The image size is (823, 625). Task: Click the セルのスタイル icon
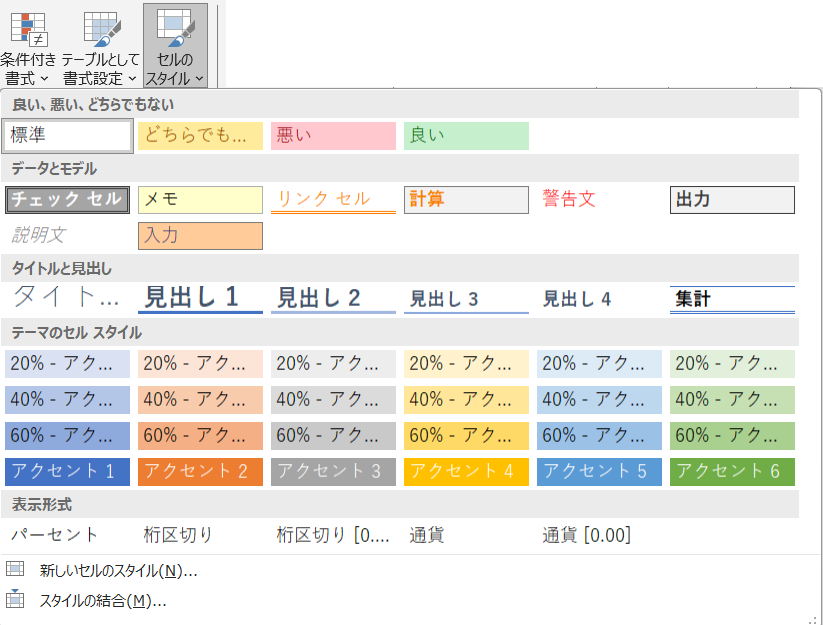(175, 25)
